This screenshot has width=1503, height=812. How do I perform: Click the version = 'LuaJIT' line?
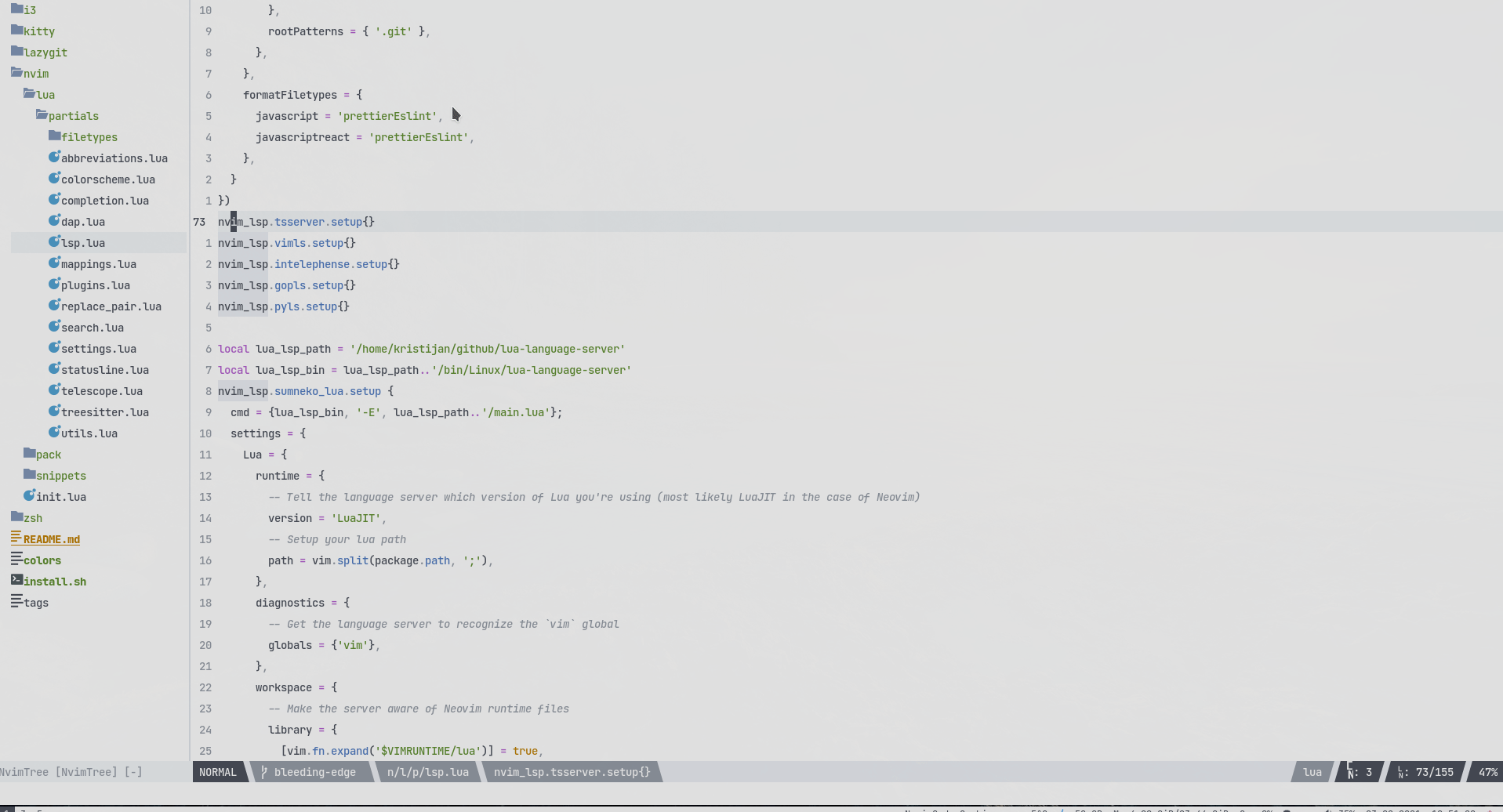click(327, 518)
